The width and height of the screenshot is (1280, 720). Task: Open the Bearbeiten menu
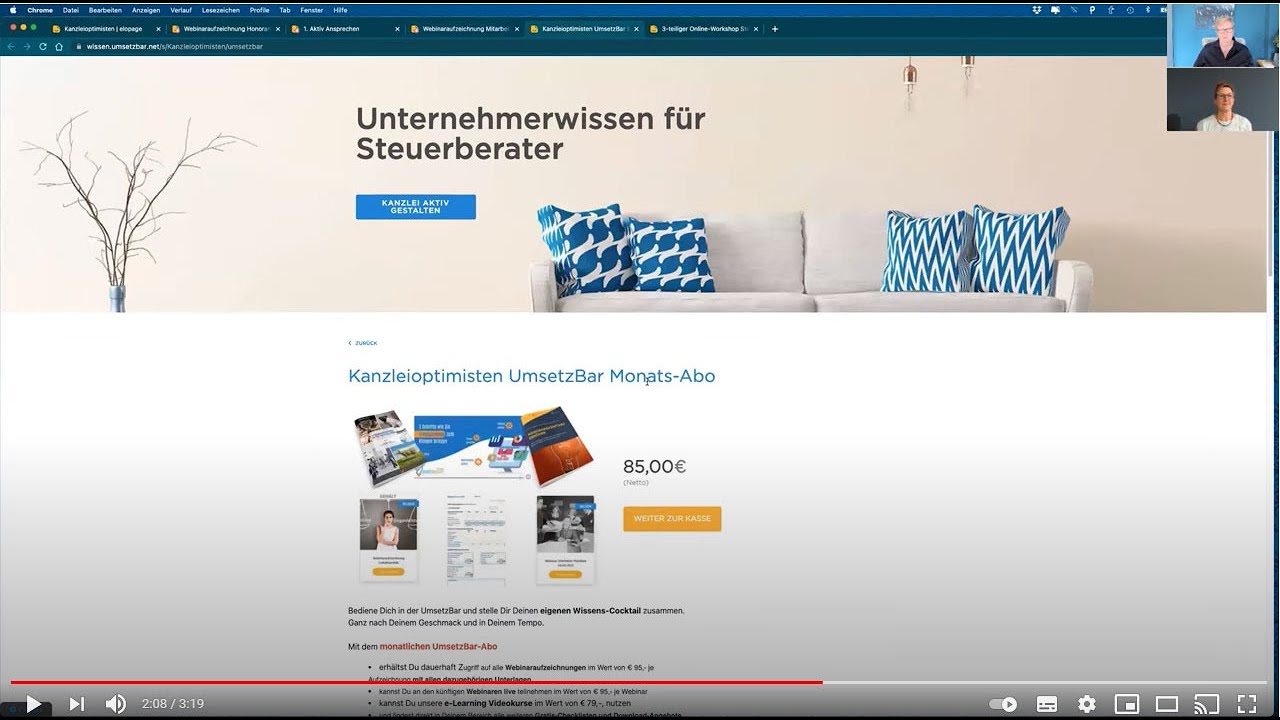105,10
